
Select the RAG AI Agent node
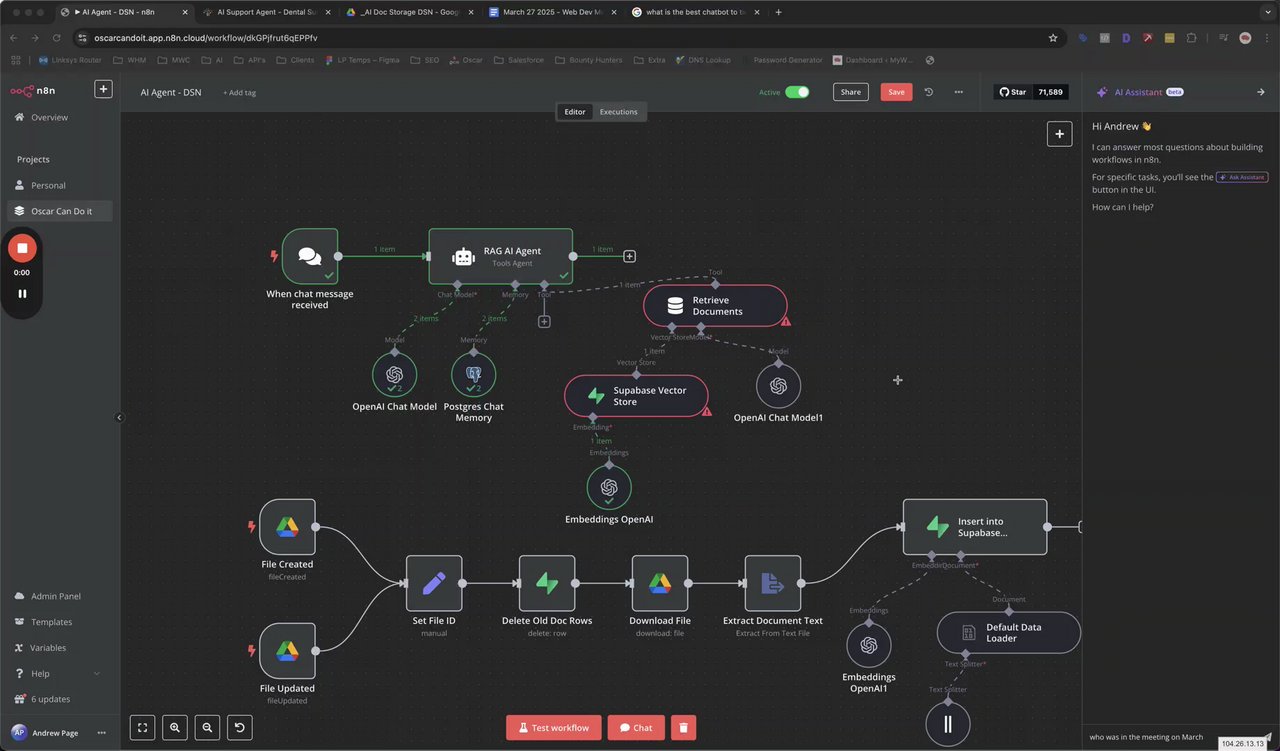point(501,256)
